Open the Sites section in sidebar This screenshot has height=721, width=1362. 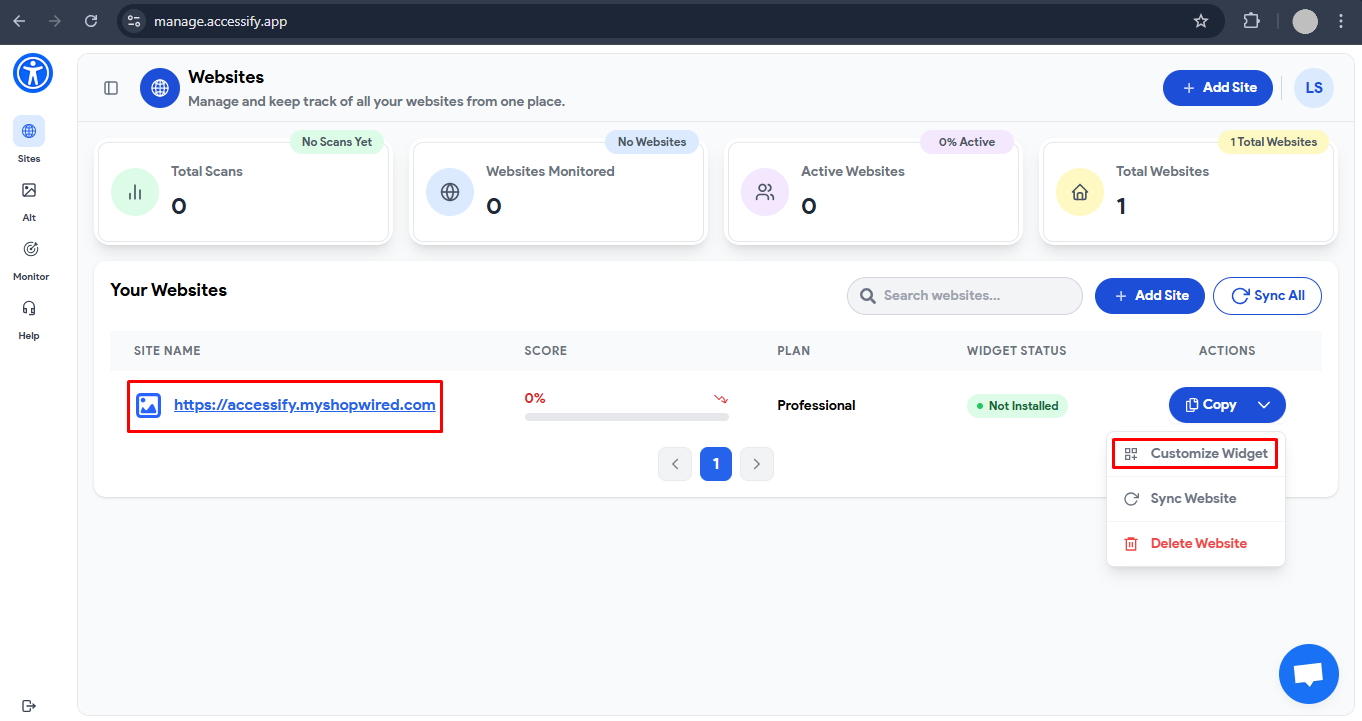[x=28, y=137]
